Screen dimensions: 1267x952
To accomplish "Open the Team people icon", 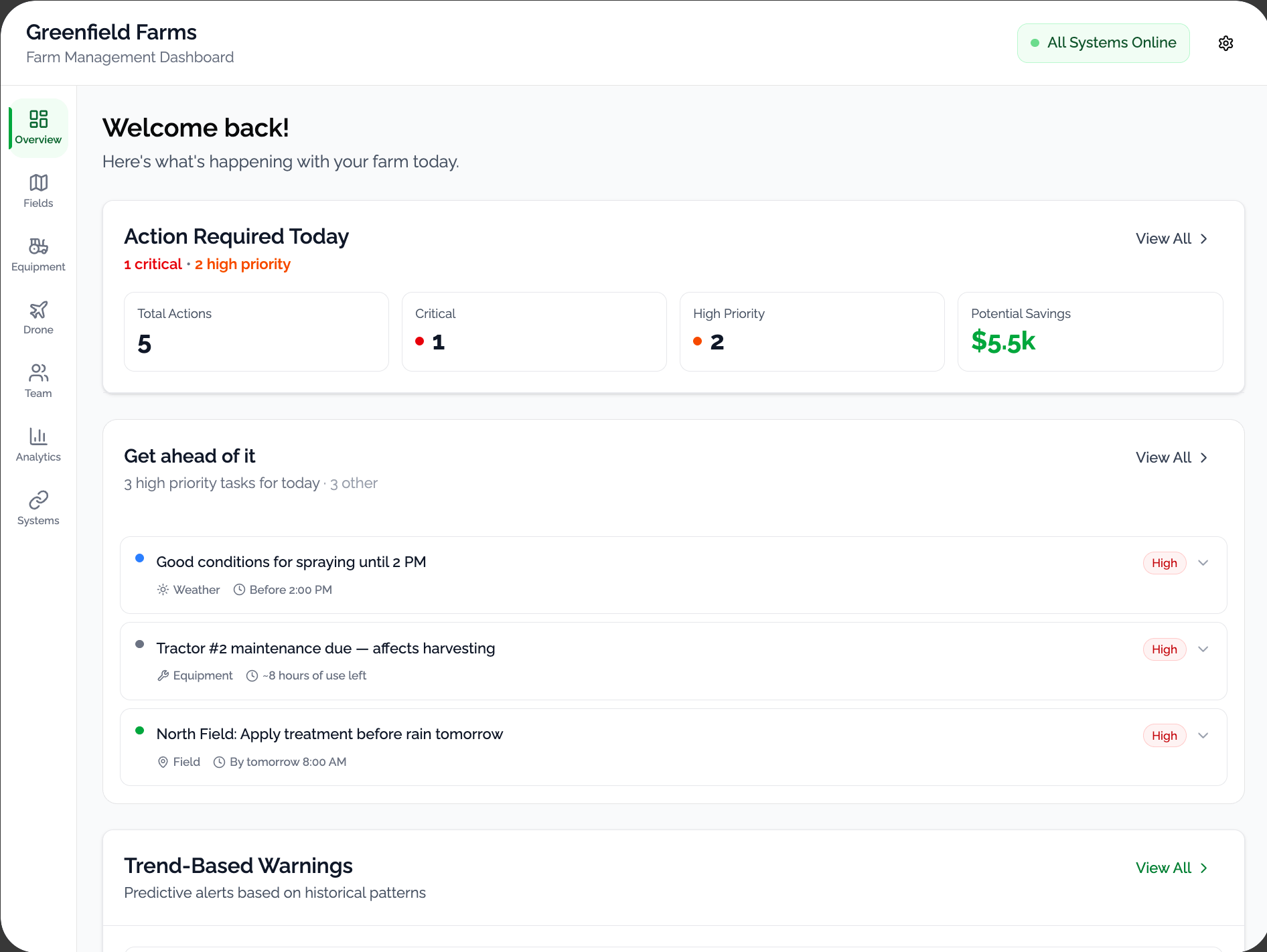I will pos(38,373).
